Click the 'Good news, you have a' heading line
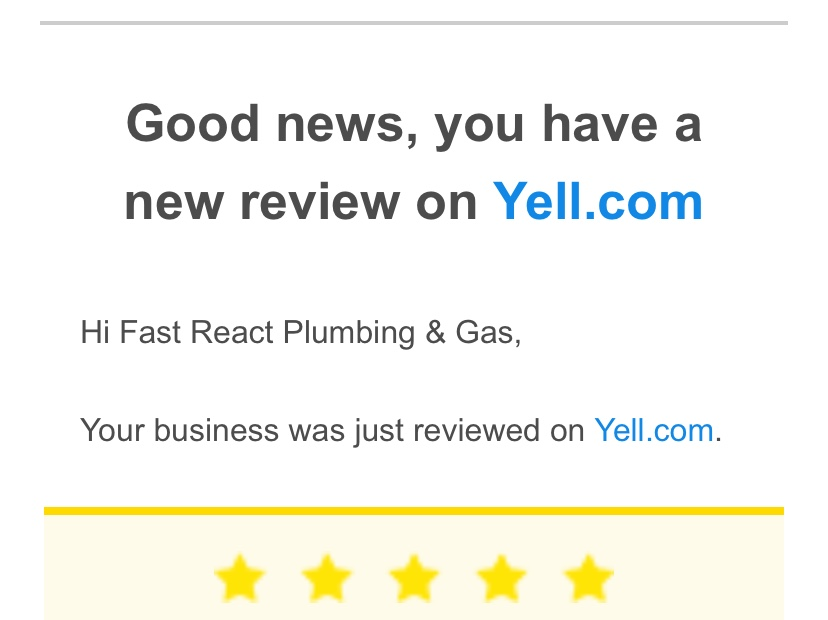 coord(414,125)
